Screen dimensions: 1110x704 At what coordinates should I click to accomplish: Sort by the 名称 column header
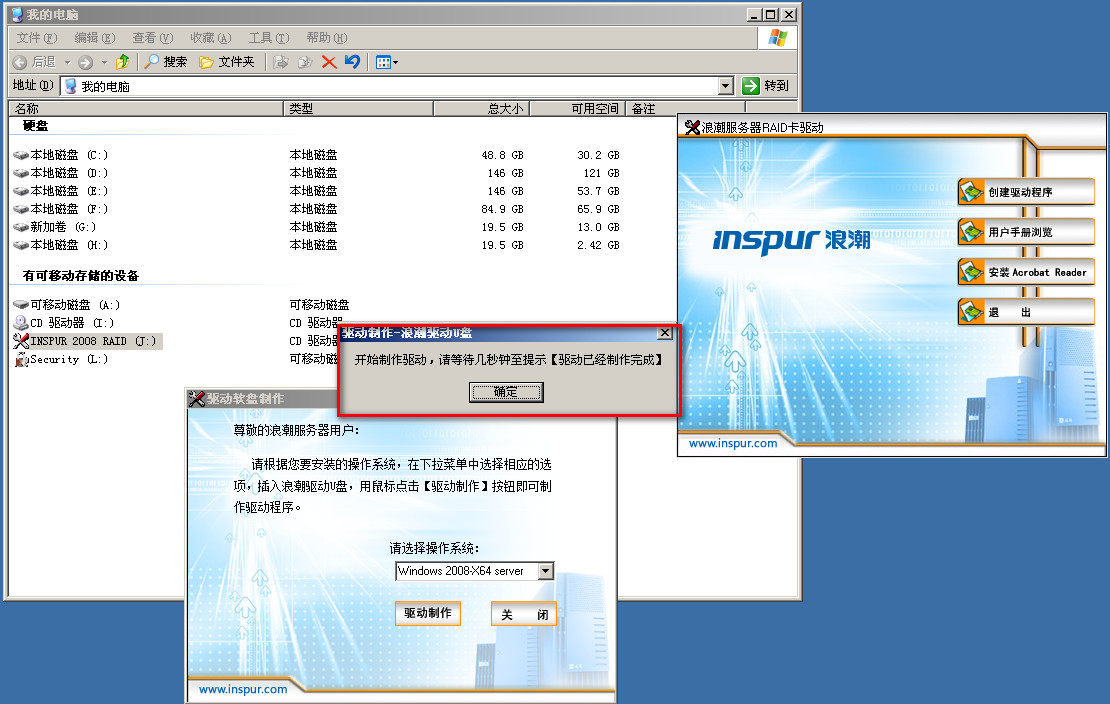point(146,108)
